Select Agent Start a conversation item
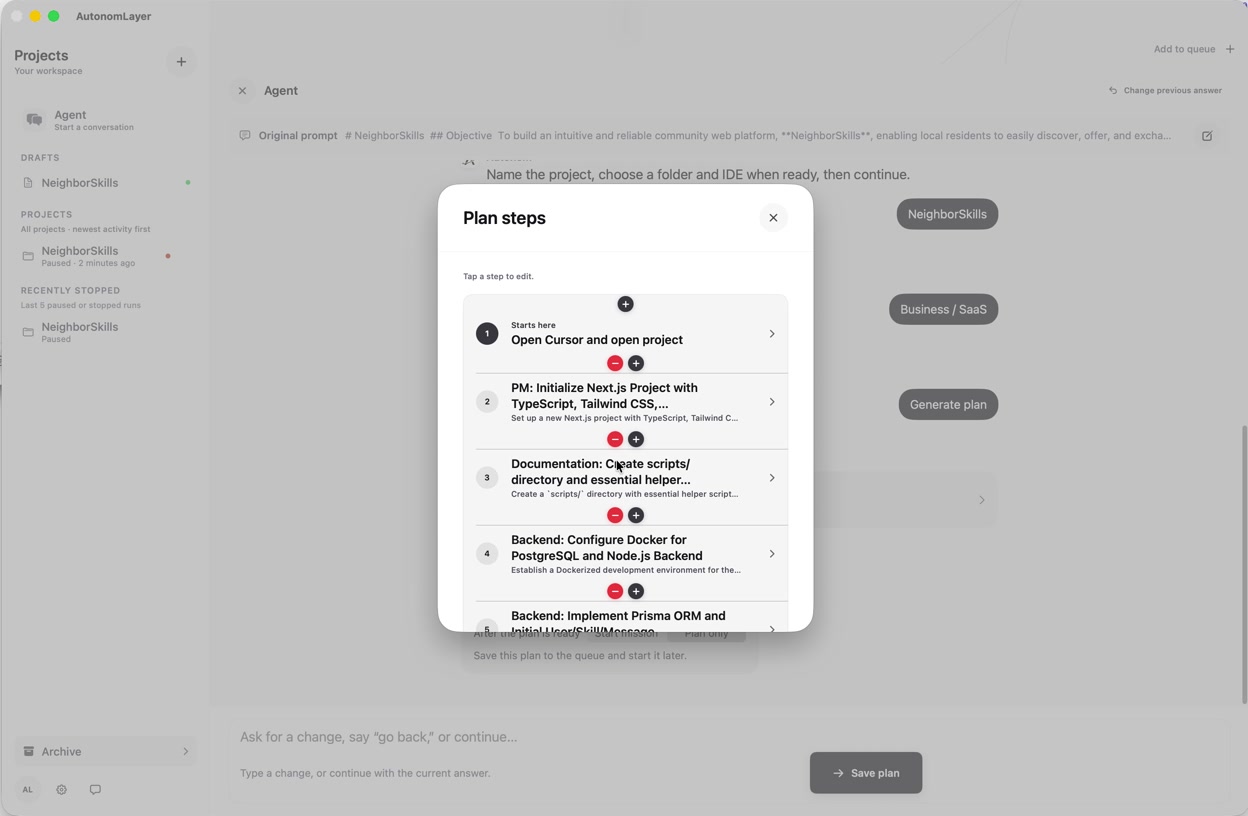Viewport: 1248px width, 816px height. (105, 120)
